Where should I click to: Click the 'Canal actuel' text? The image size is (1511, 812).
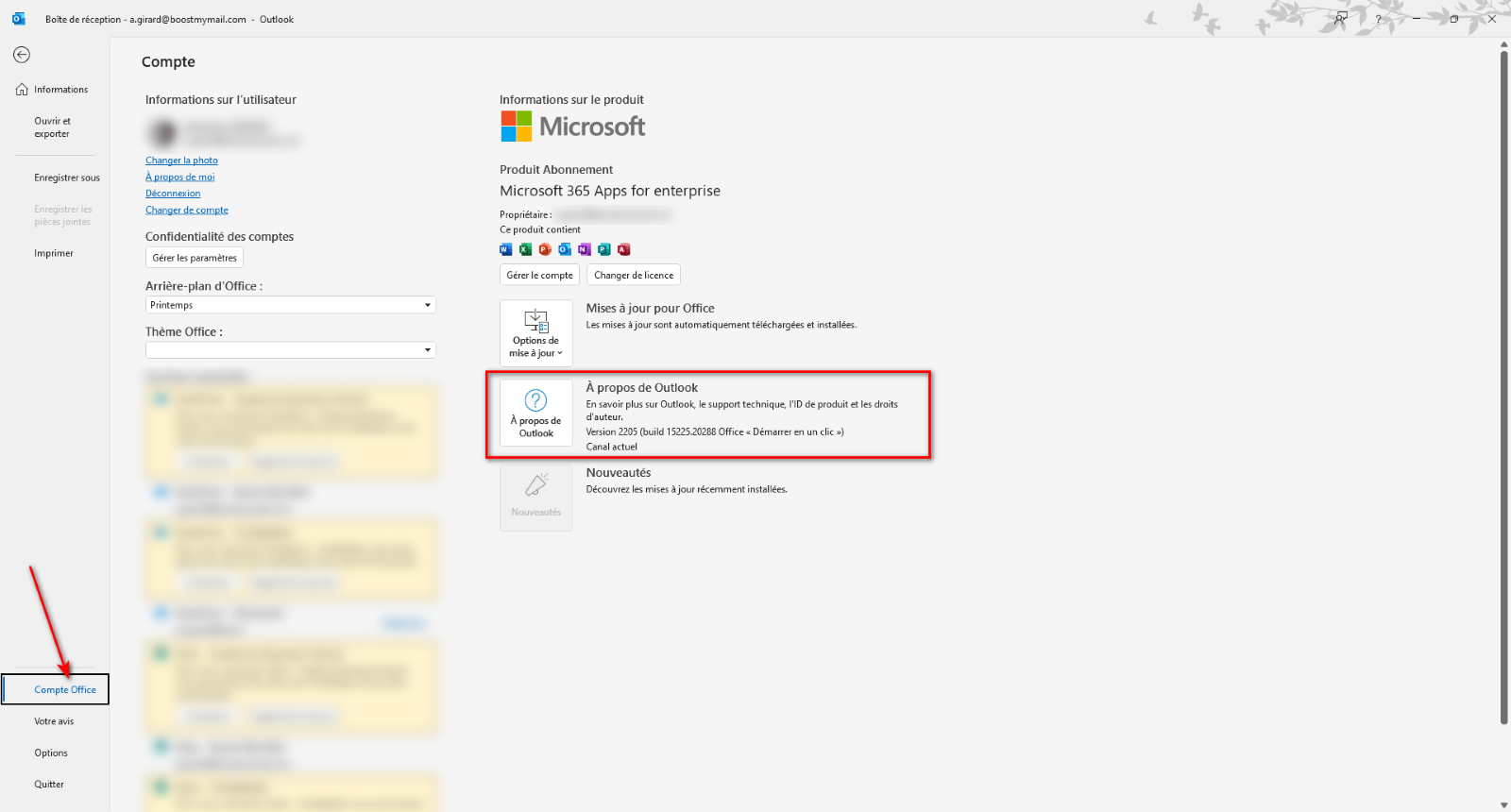coord(612,447)
